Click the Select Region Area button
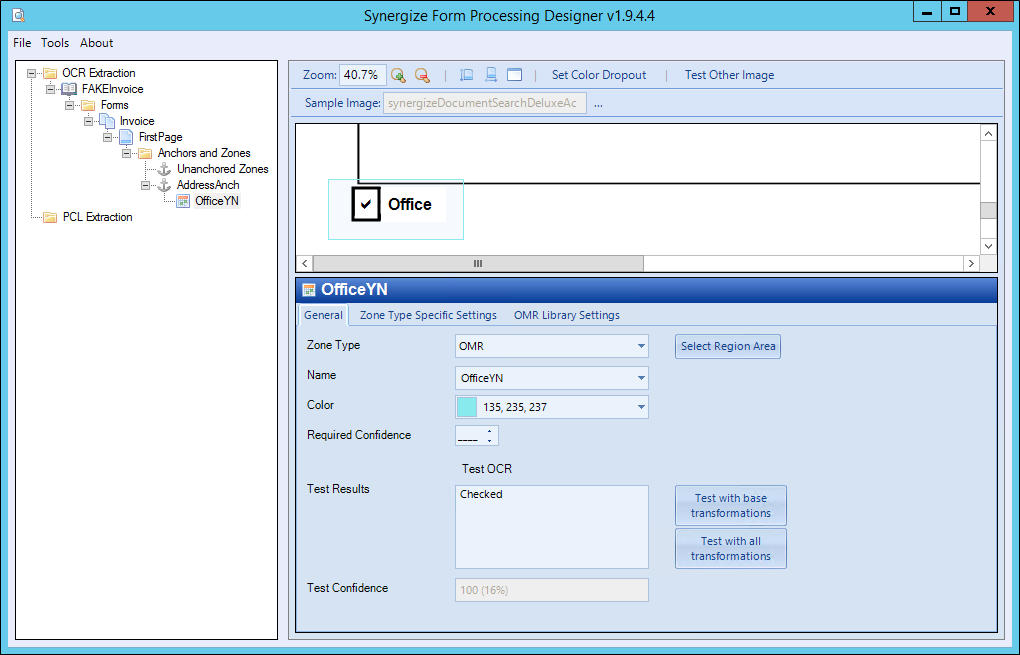 point(728,347)
